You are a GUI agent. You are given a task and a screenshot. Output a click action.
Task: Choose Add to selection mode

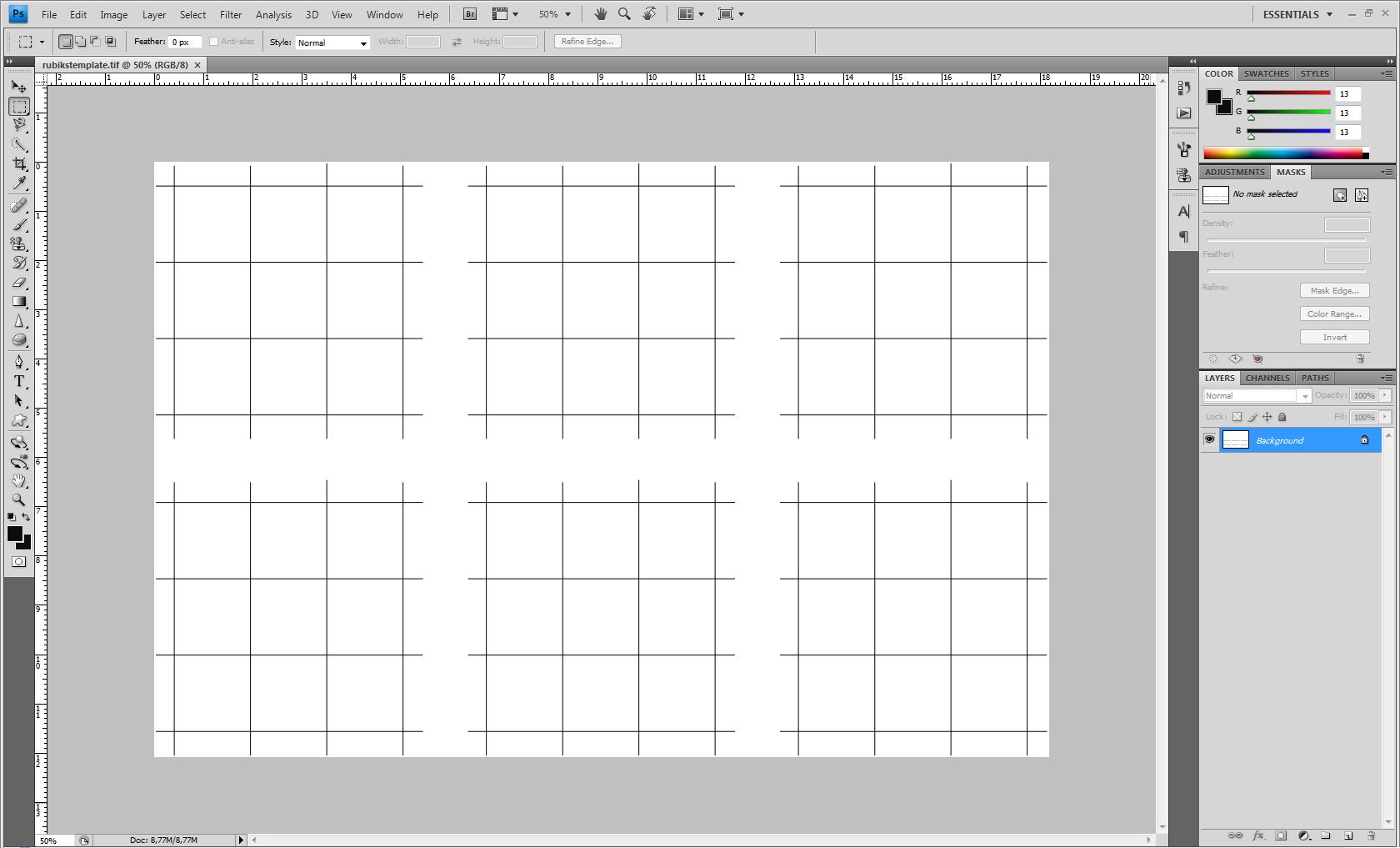(x=81, y=42)
